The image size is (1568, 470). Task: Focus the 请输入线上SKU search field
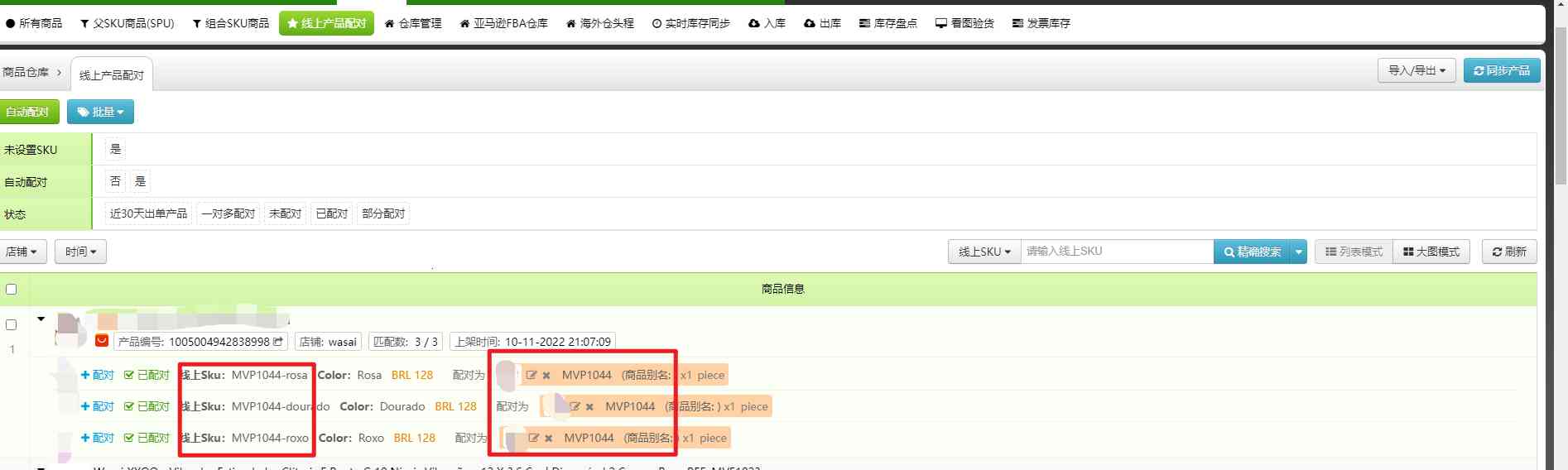[x=1117, y=252]
